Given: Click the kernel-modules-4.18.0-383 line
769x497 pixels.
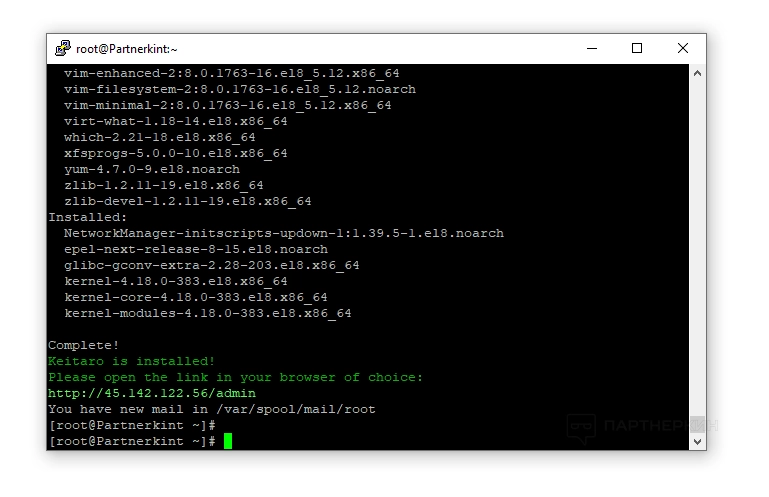Looking at the screenshot, I should tap(208, 313).
